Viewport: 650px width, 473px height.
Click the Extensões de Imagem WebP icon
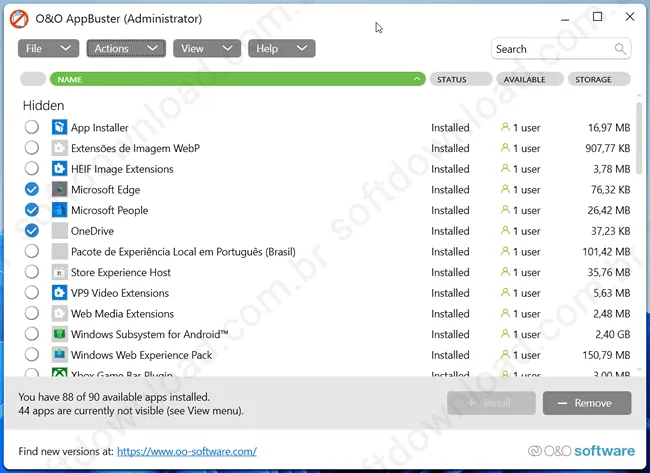coord(59,148)
